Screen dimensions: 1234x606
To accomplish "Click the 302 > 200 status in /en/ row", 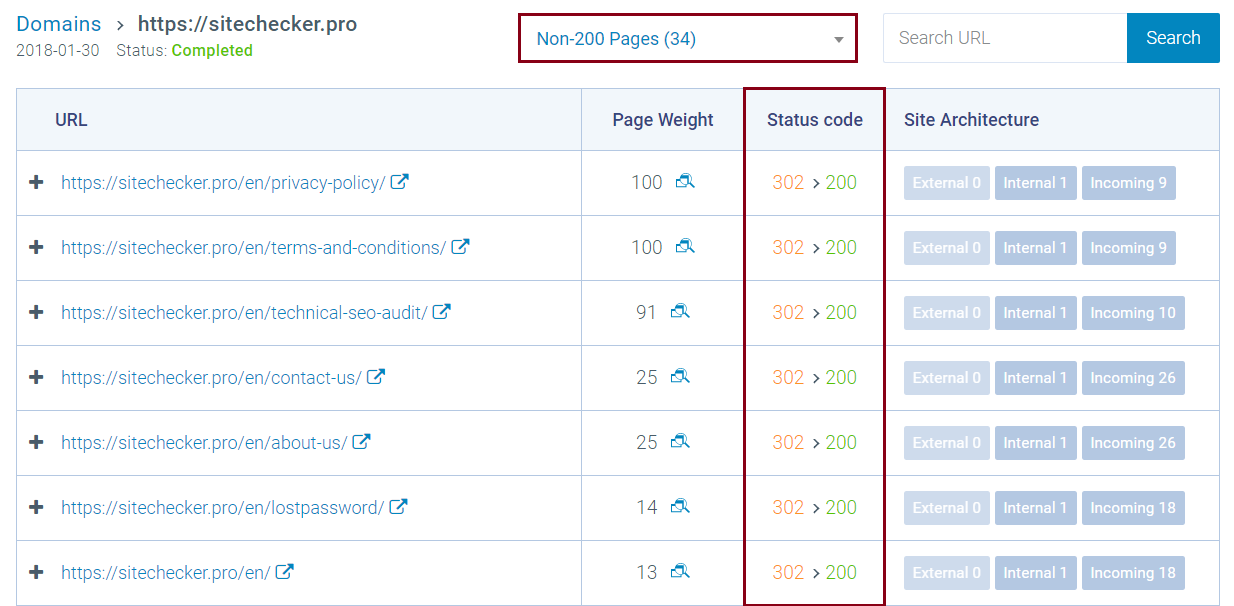I will pos(814,573).
